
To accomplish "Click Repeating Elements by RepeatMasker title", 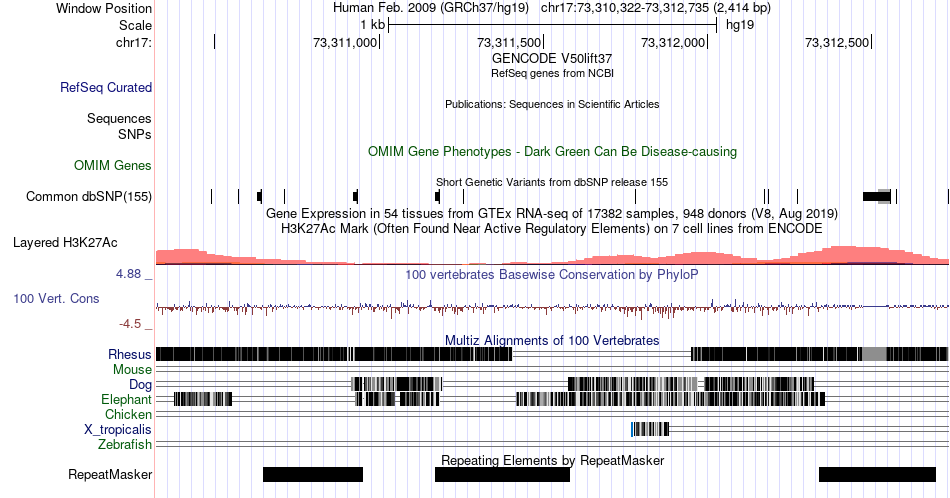I will click(x=552, y=460).
